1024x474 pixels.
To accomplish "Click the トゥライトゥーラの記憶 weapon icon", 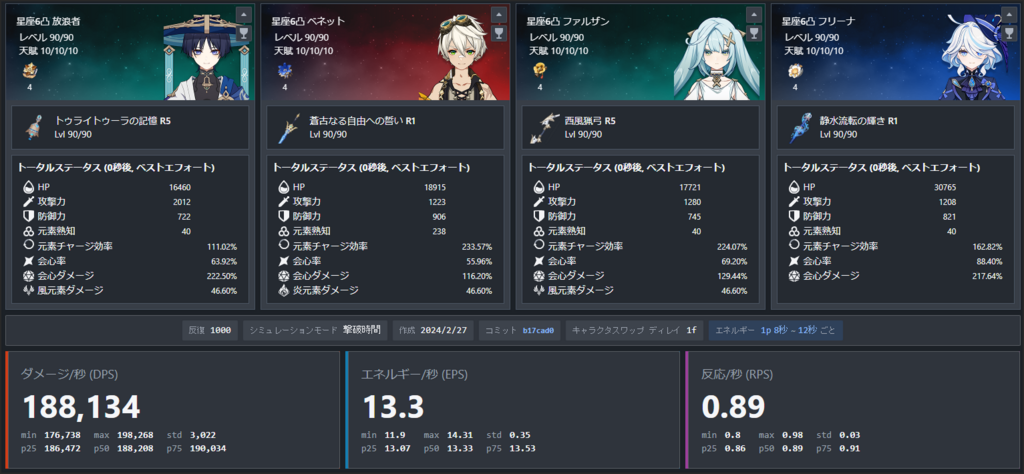I will pyautogui.click(x=35, y=128).
